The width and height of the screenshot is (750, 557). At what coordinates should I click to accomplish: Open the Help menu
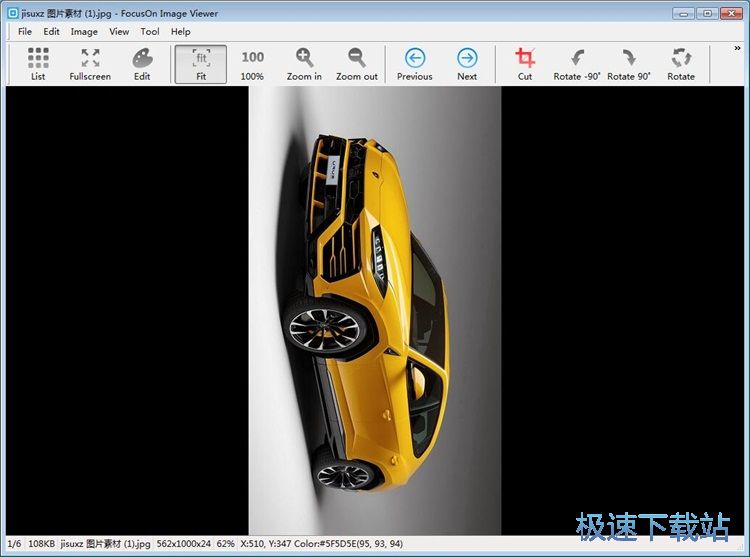(x=181, y=32)
